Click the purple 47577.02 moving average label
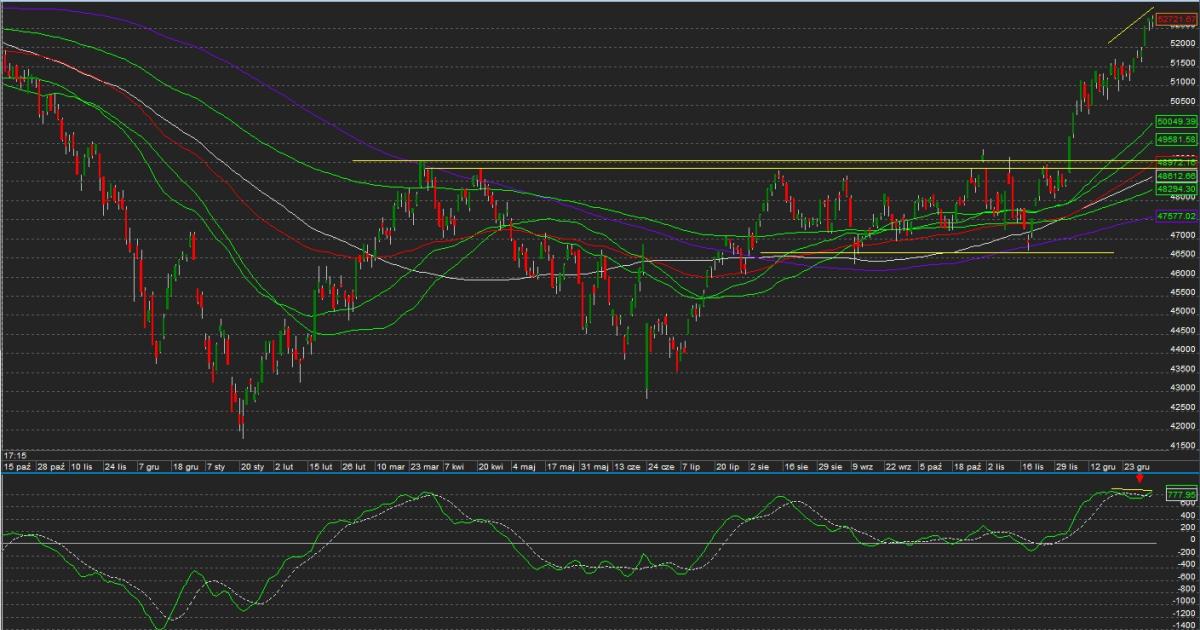Image resolution: width=1200 pixels, height=630 pixels. [x=1176, y=215]
